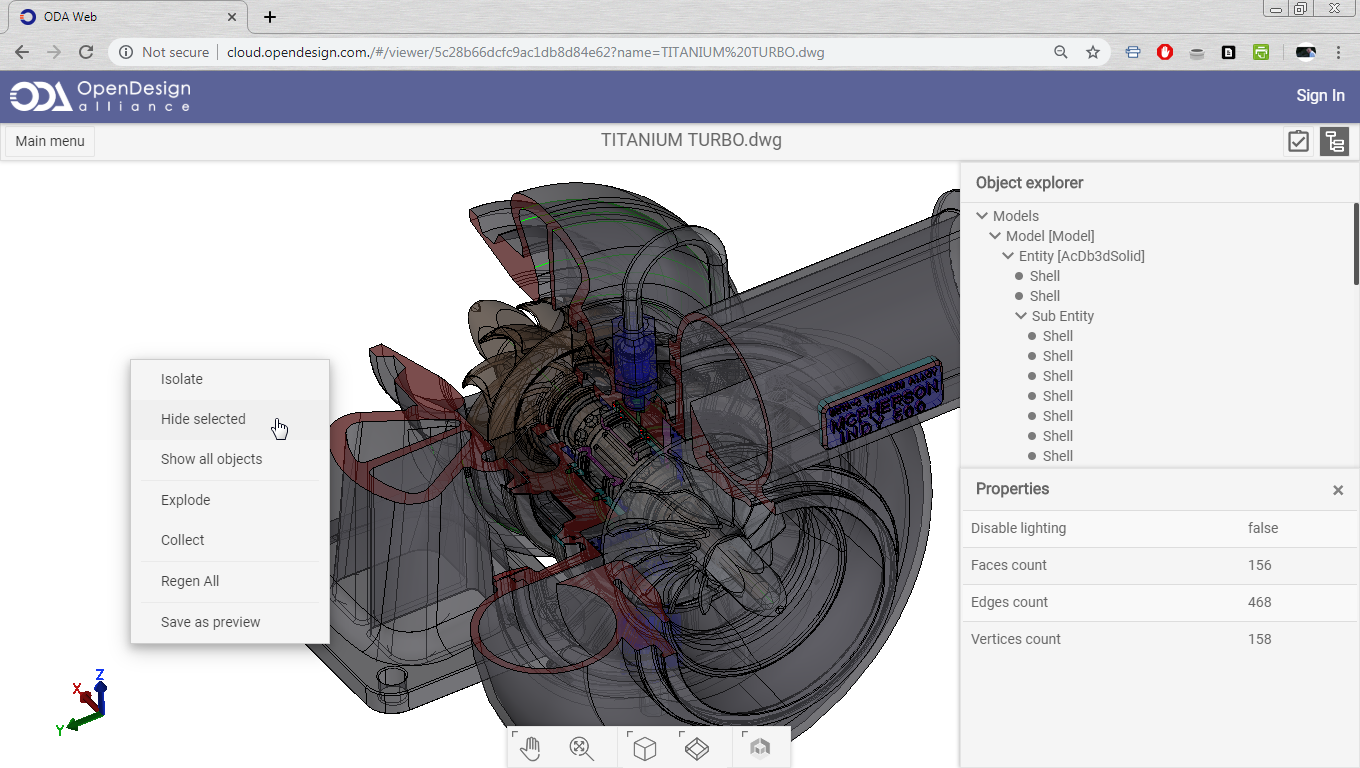Close the Properties panel
Image resolution: width=1360 pixels, height=768 pixels.
point(1338,490)
